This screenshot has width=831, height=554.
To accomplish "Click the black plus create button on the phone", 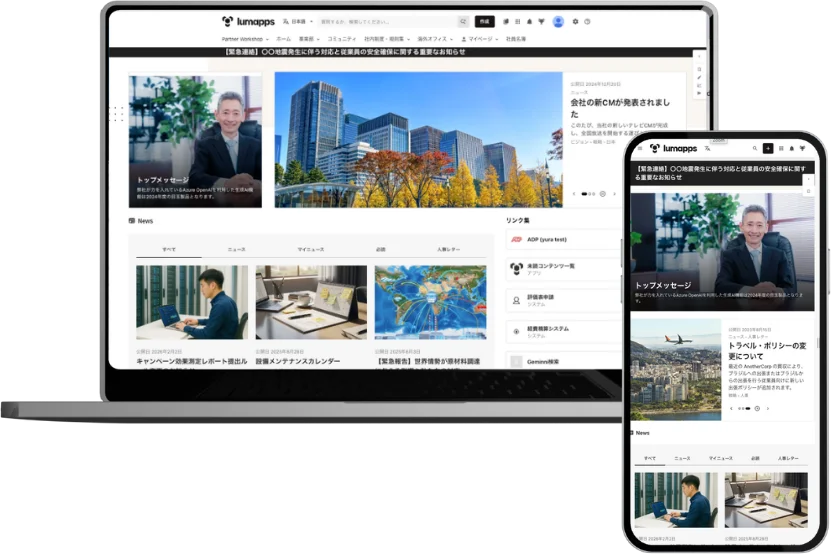I will (768, 148).
